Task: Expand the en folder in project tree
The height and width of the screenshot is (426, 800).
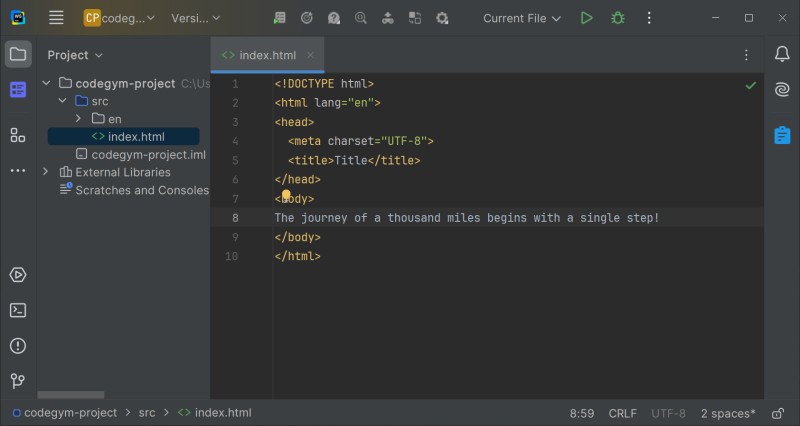Action: pos(78,119)
